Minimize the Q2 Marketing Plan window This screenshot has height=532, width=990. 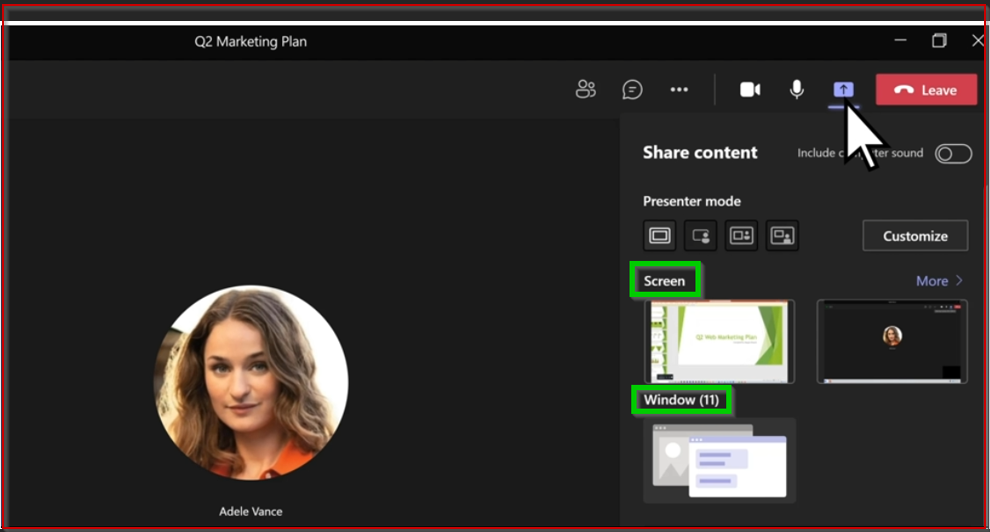tap(901, 41)
